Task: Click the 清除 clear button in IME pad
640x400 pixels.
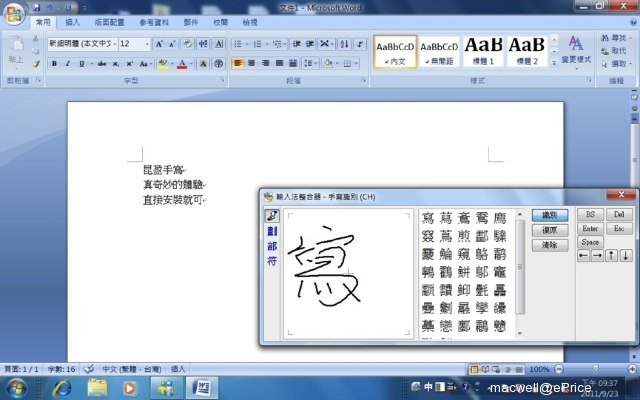Action: 550,245
